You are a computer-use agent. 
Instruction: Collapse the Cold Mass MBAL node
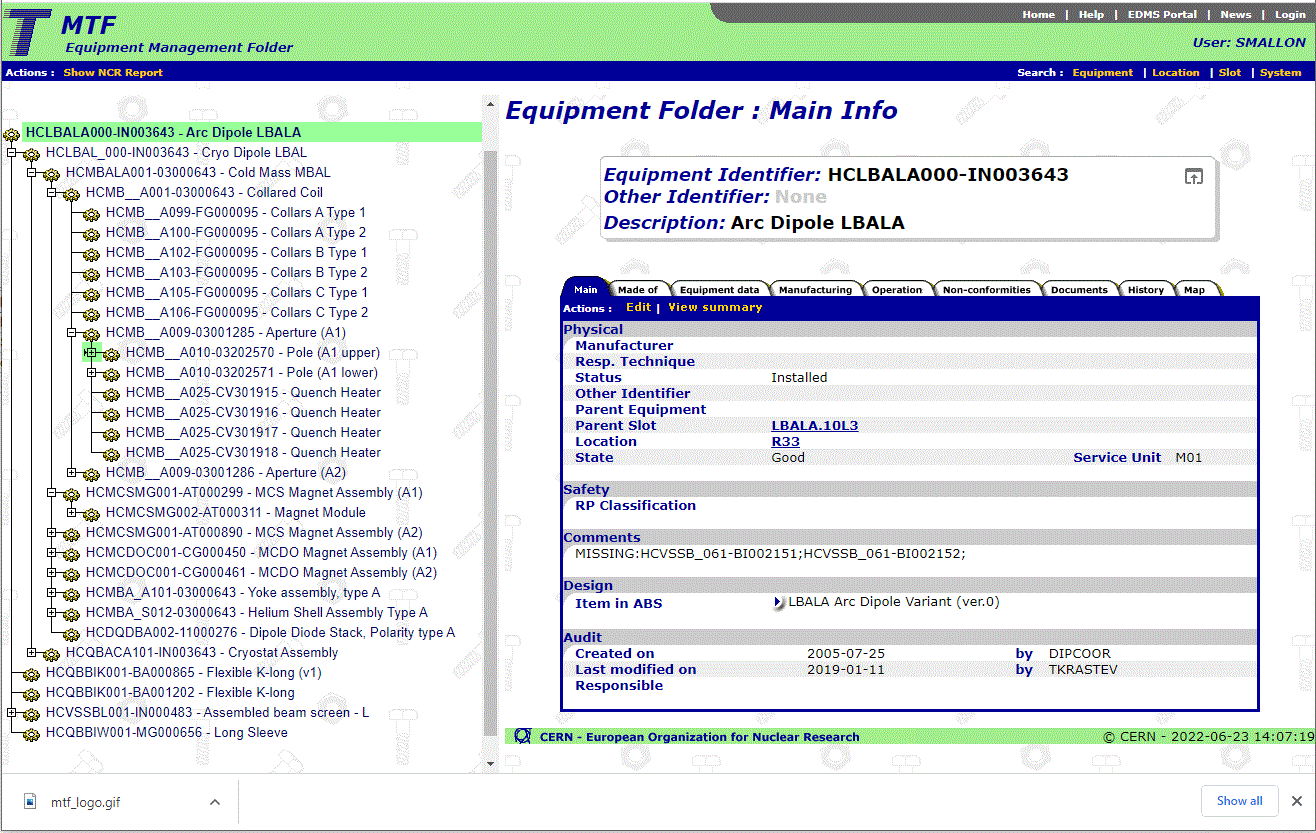tap(31, 173)
